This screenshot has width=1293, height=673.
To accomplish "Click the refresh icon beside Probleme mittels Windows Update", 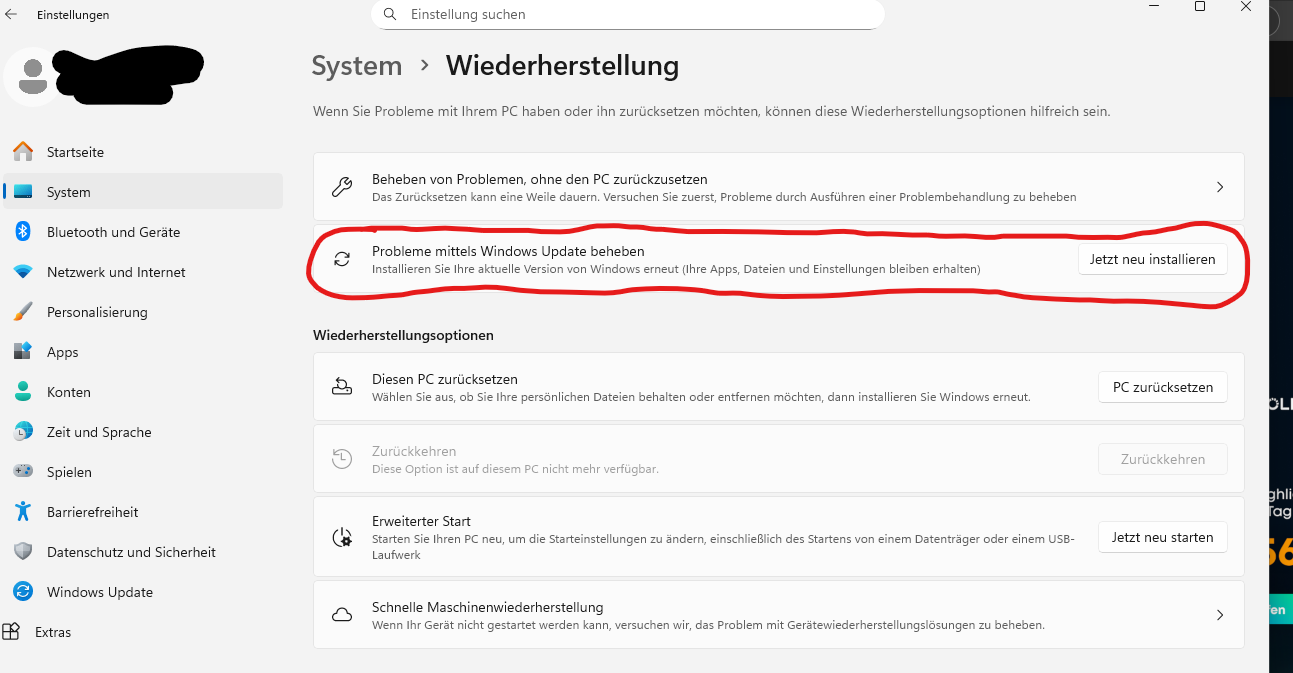I will [x=342, y=259].
